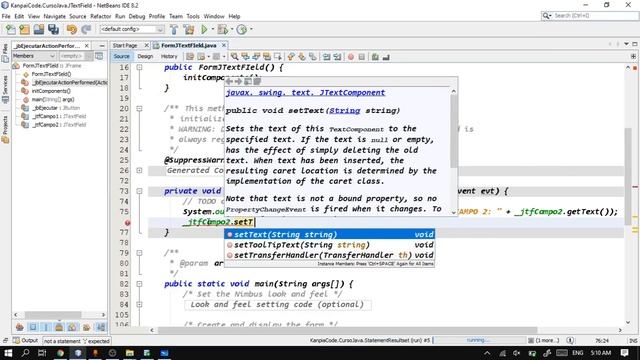The width and height of the screenshot is (640, 360).
Task: Toggle the last Navigator filter button at bottom
Action: [x=100, y=327]
